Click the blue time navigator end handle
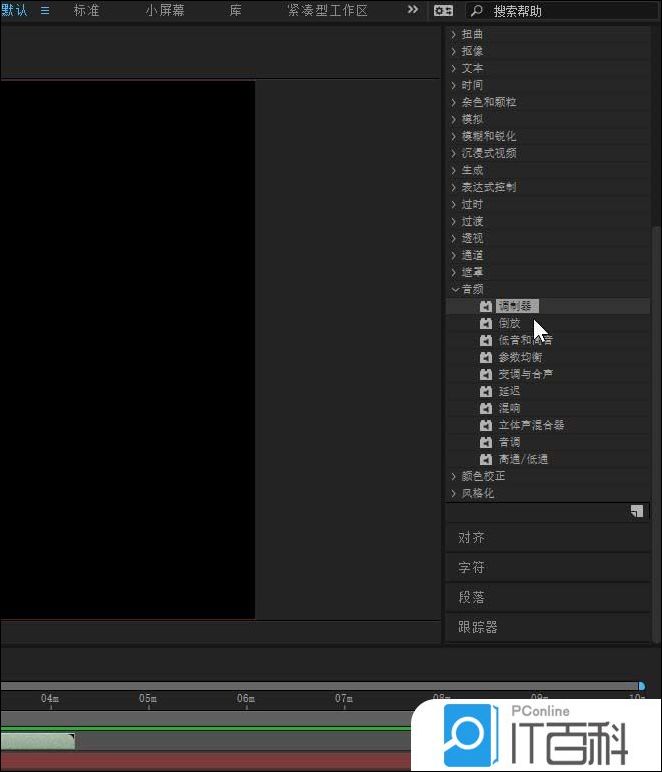 pos(641,686)
